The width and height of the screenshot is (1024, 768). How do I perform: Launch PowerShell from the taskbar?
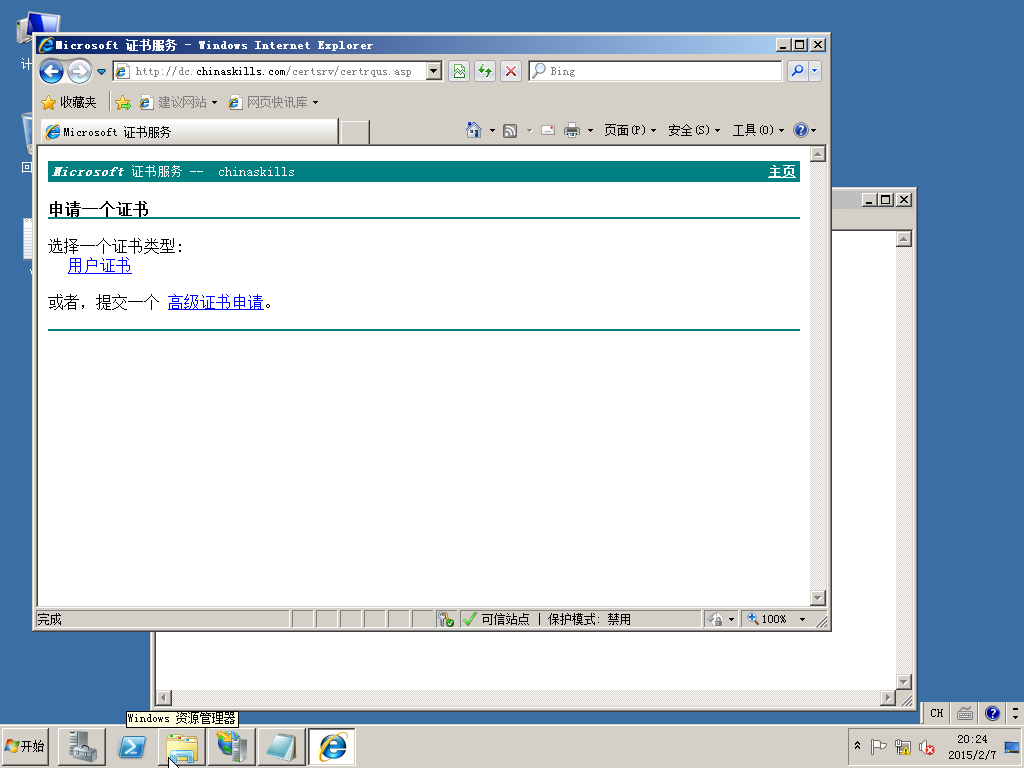[132, 746]
